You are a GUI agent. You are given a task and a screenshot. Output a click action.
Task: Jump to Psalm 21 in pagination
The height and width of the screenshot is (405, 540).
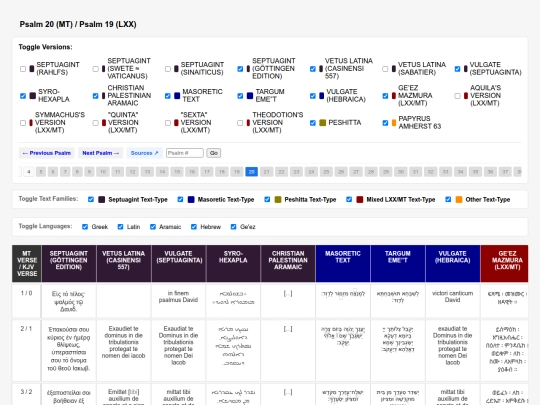point(267,172)
